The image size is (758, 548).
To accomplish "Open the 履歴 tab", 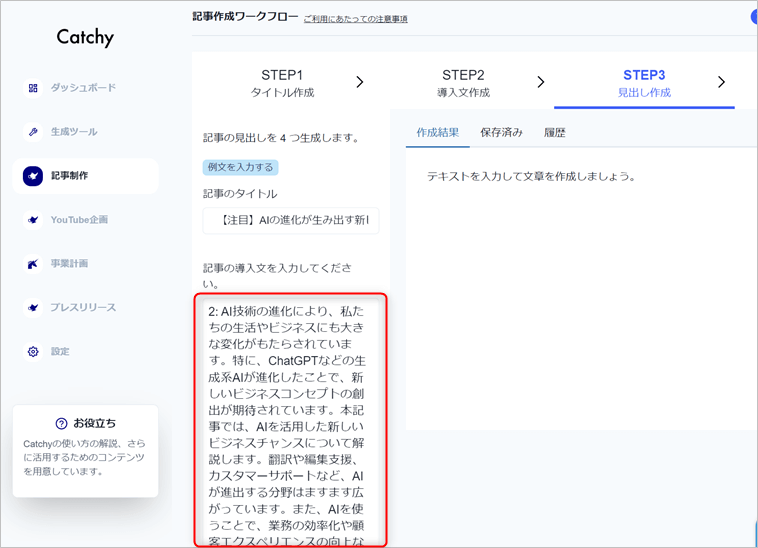I will click(554, 132).
